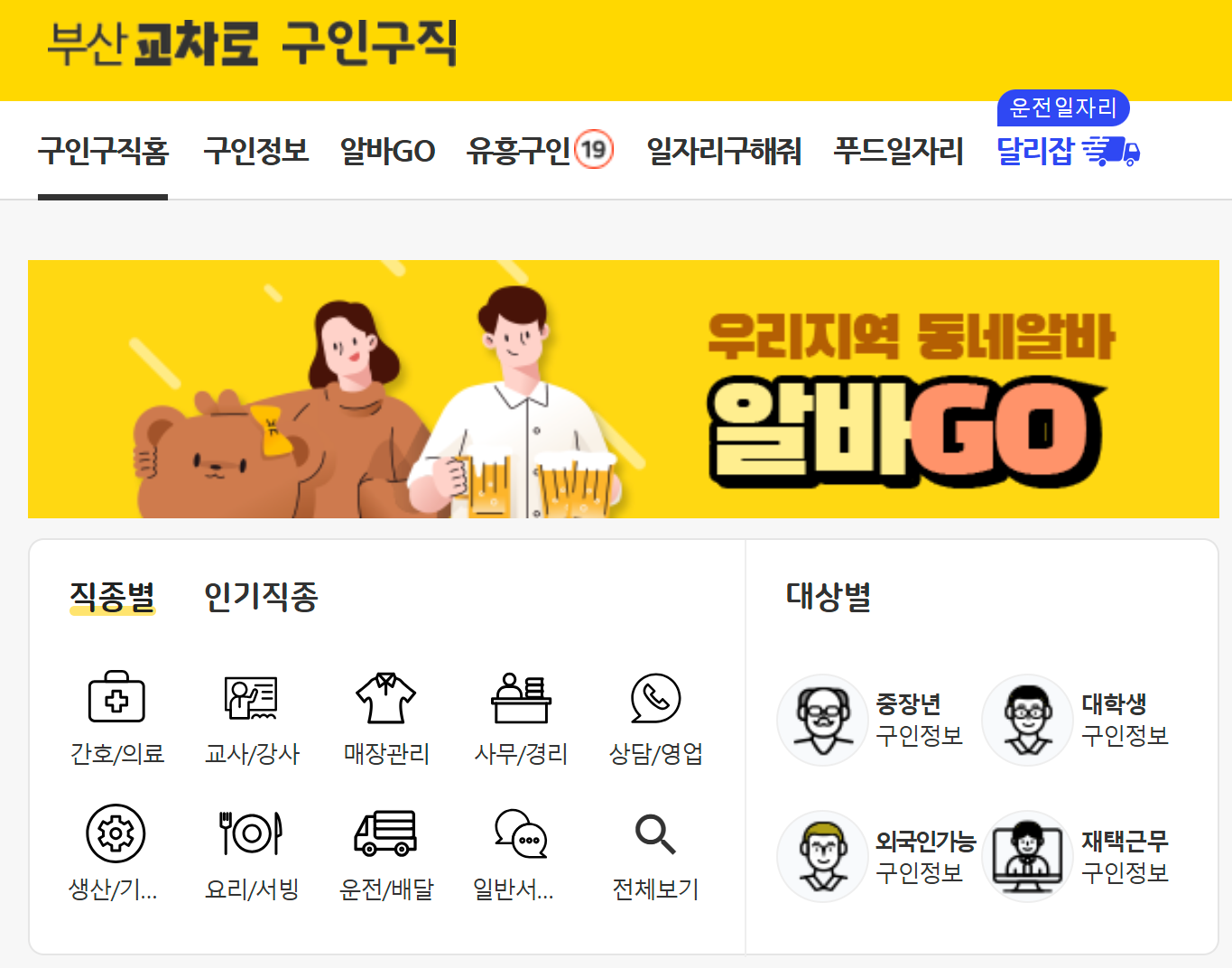Select the 직종별 tab
The height and width of the screenshot is (968, 1232).
pyautogui.click(x=113, y=596)
